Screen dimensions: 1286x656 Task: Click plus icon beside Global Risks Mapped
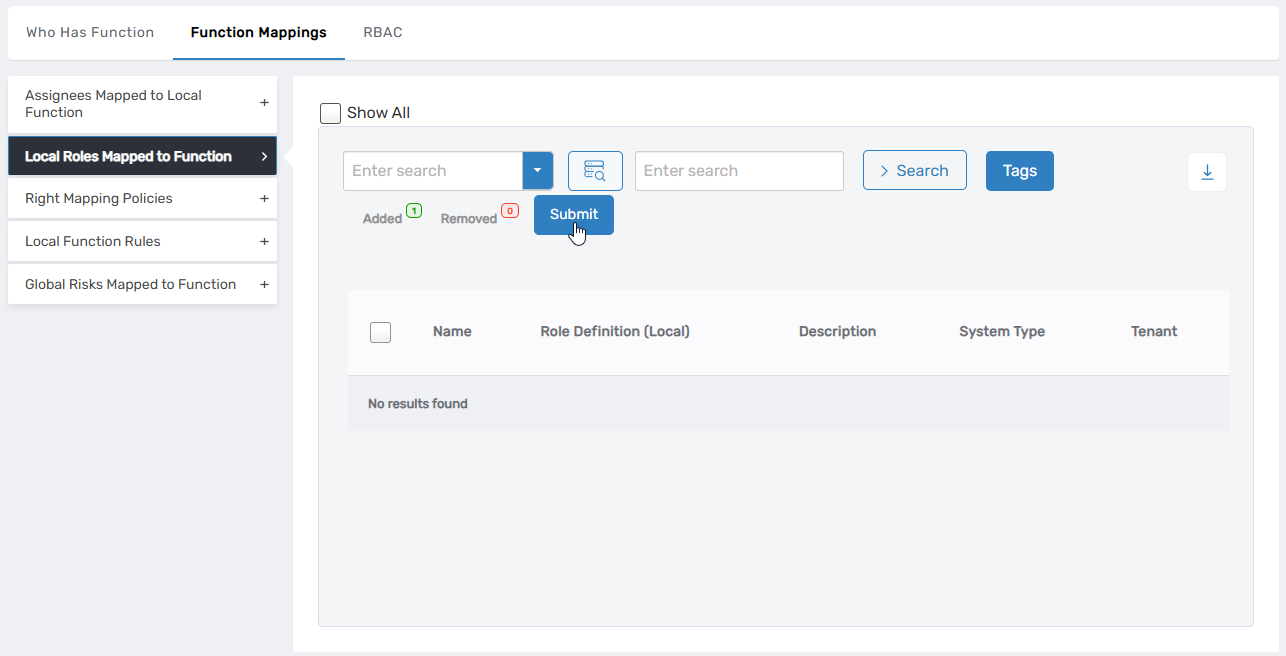[x=264, y=285]
